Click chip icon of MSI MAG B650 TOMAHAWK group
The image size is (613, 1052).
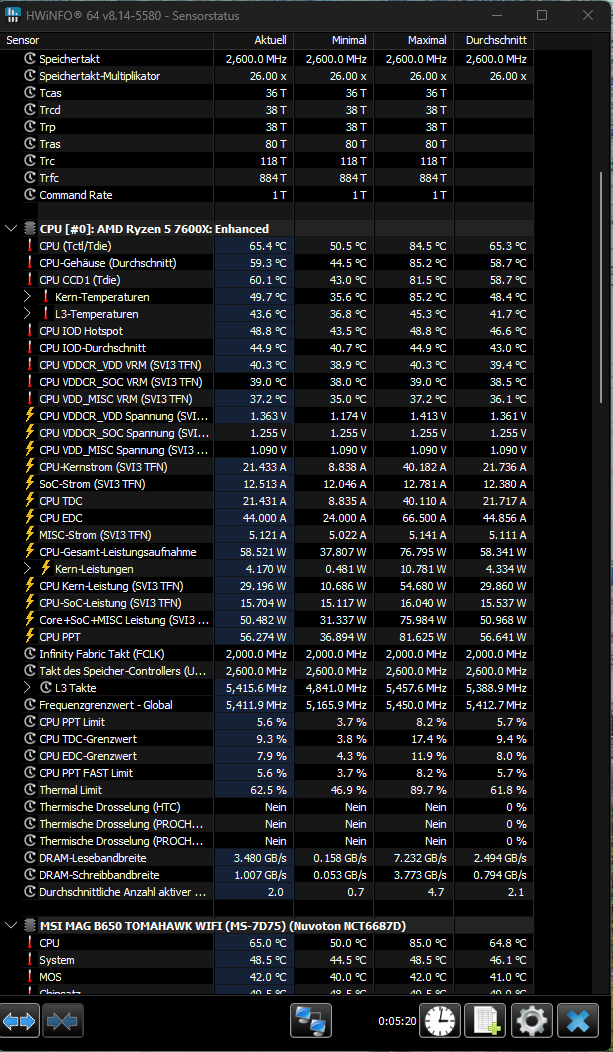30,926
